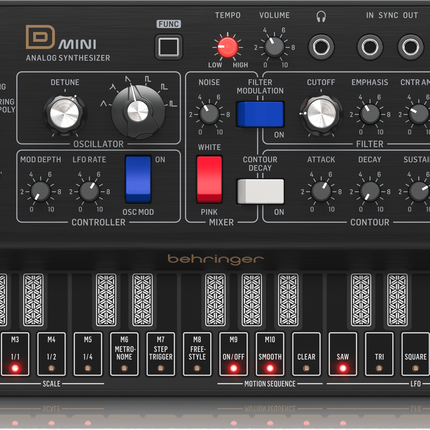Image resolution: width=430 pixels, height=430 pixels.
Task: Click the SYNC IN jack
Action: (370, 47)
